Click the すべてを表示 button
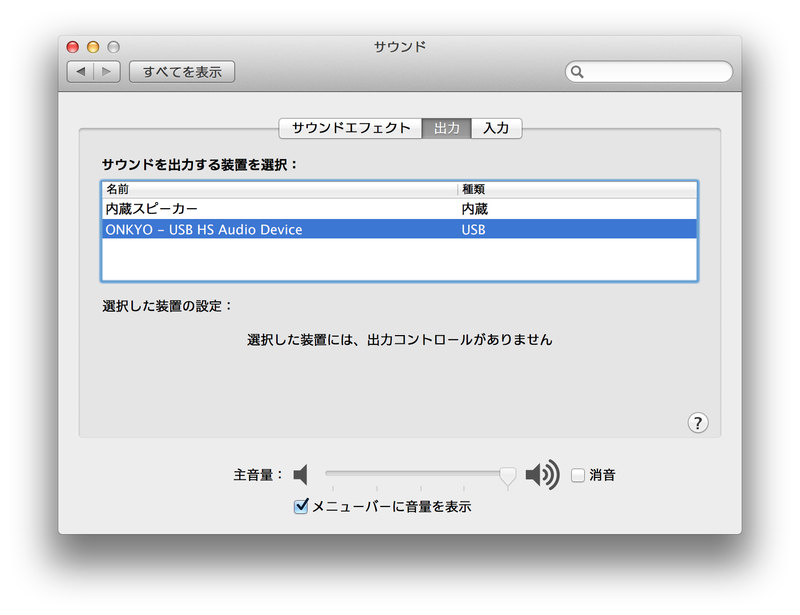This screenshot has height=615, width=800. [182, 71]
